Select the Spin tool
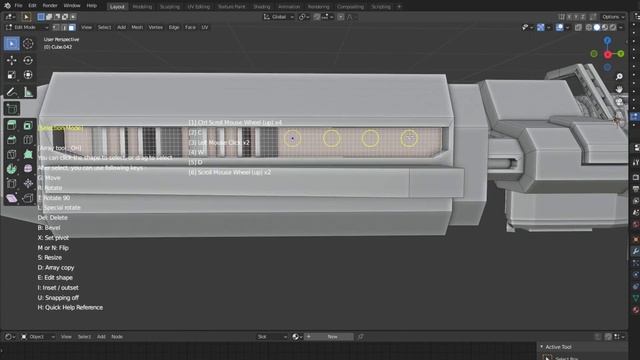 point(11,169)
